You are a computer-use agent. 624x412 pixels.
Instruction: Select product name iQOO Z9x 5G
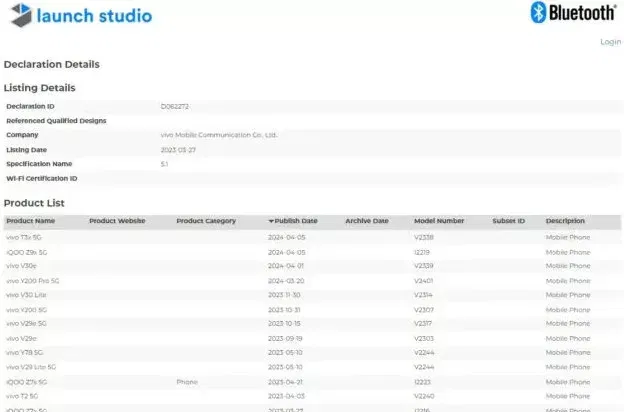coord(27,252)
